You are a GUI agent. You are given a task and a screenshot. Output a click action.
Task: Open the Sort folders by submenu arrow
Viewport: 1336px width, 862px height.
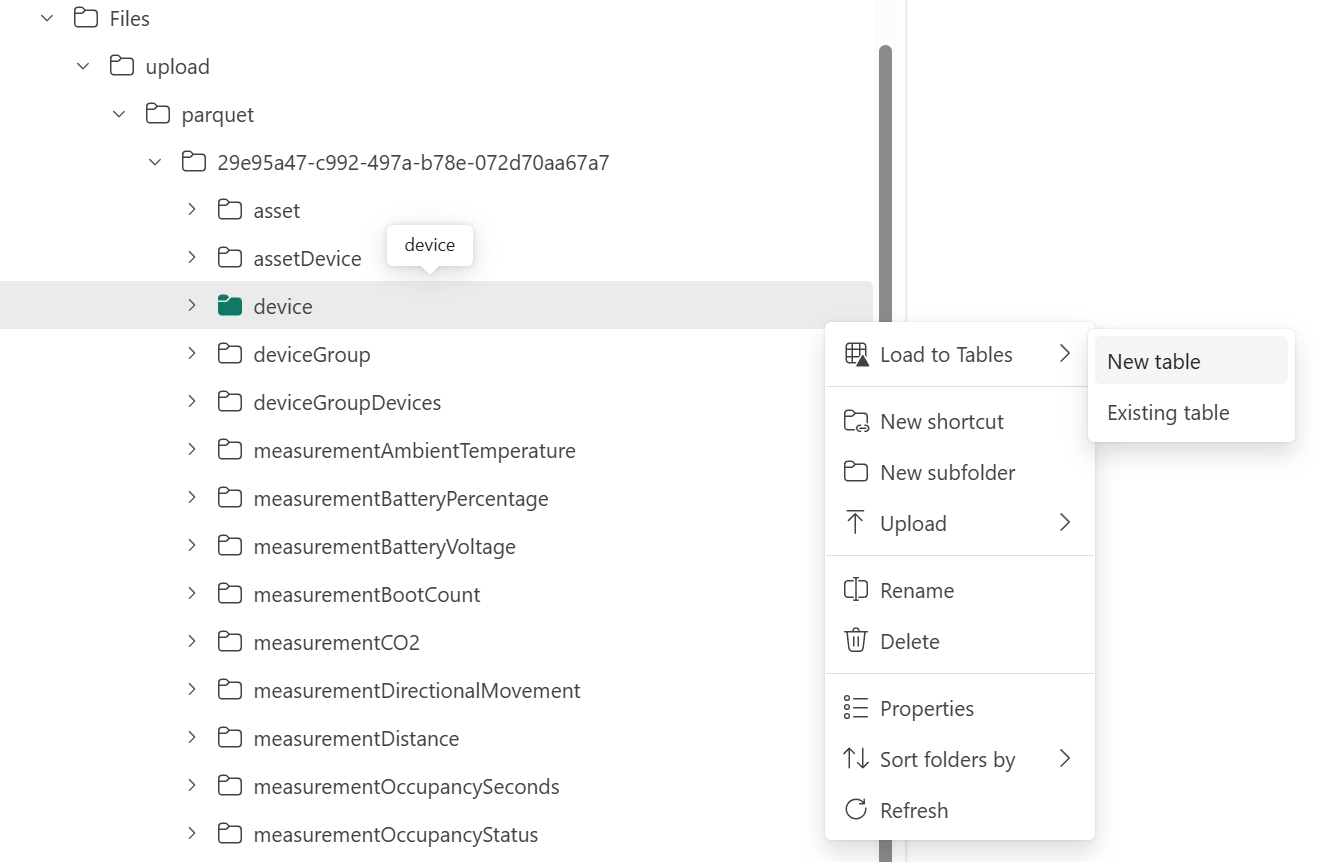tap(1065, 759)
